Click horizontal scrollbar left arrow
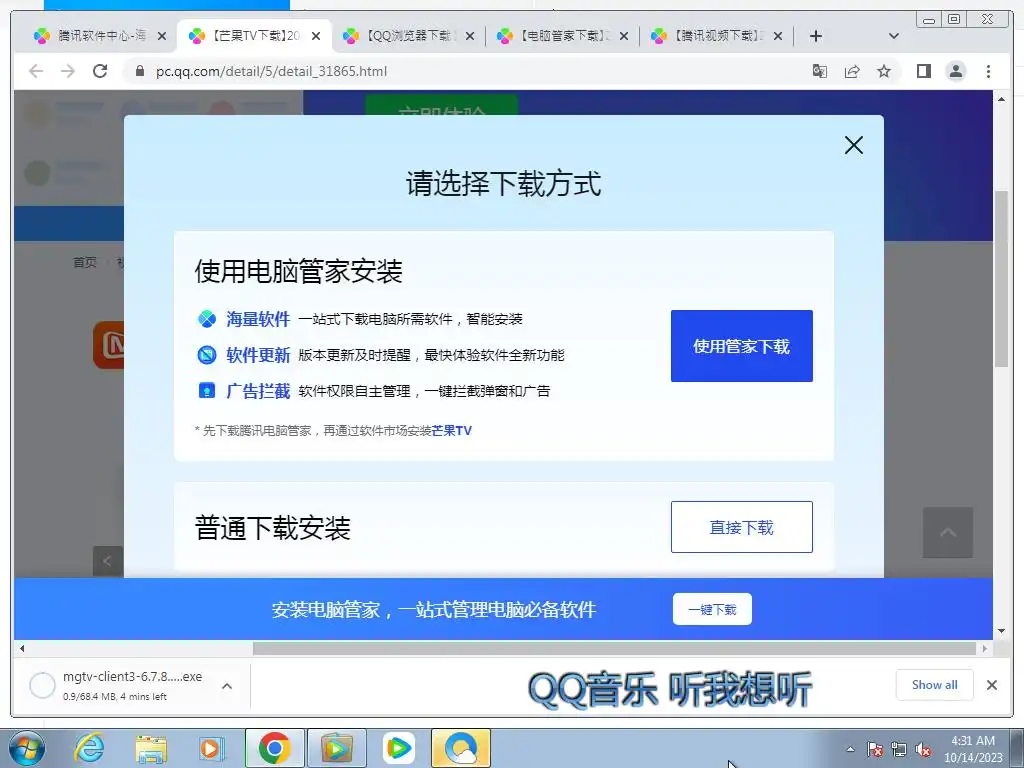1024x768 pixels. [22, 648]
